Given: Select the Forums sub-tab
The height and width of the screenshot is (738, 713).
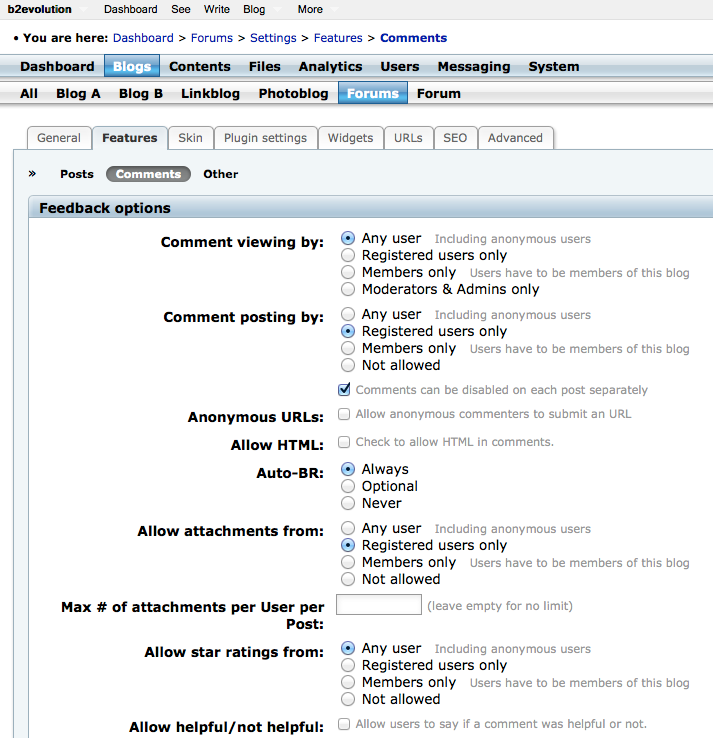Looking at the screenshot, I should pyautogui.click(x=373, y=93).
